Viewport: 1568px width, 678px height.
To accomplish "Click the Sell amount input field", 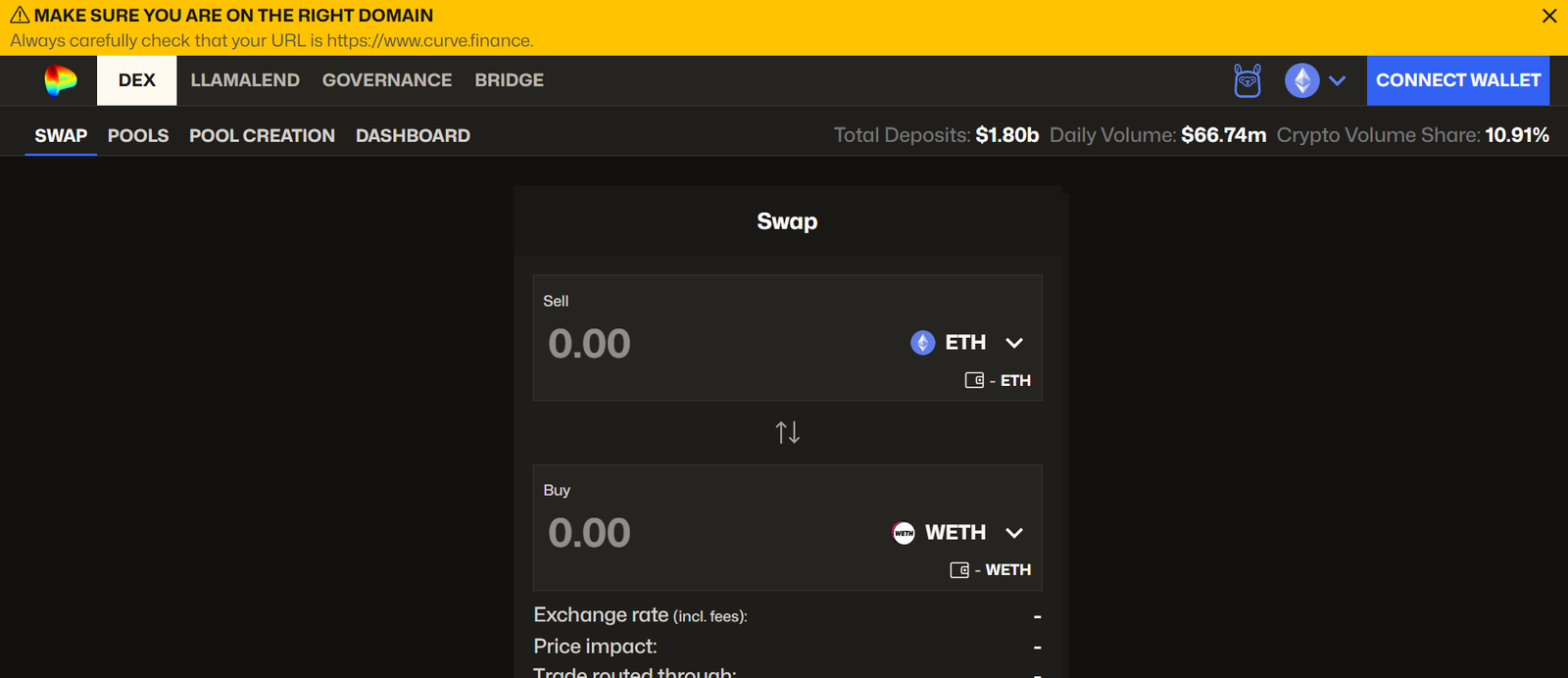I will 686,344.
